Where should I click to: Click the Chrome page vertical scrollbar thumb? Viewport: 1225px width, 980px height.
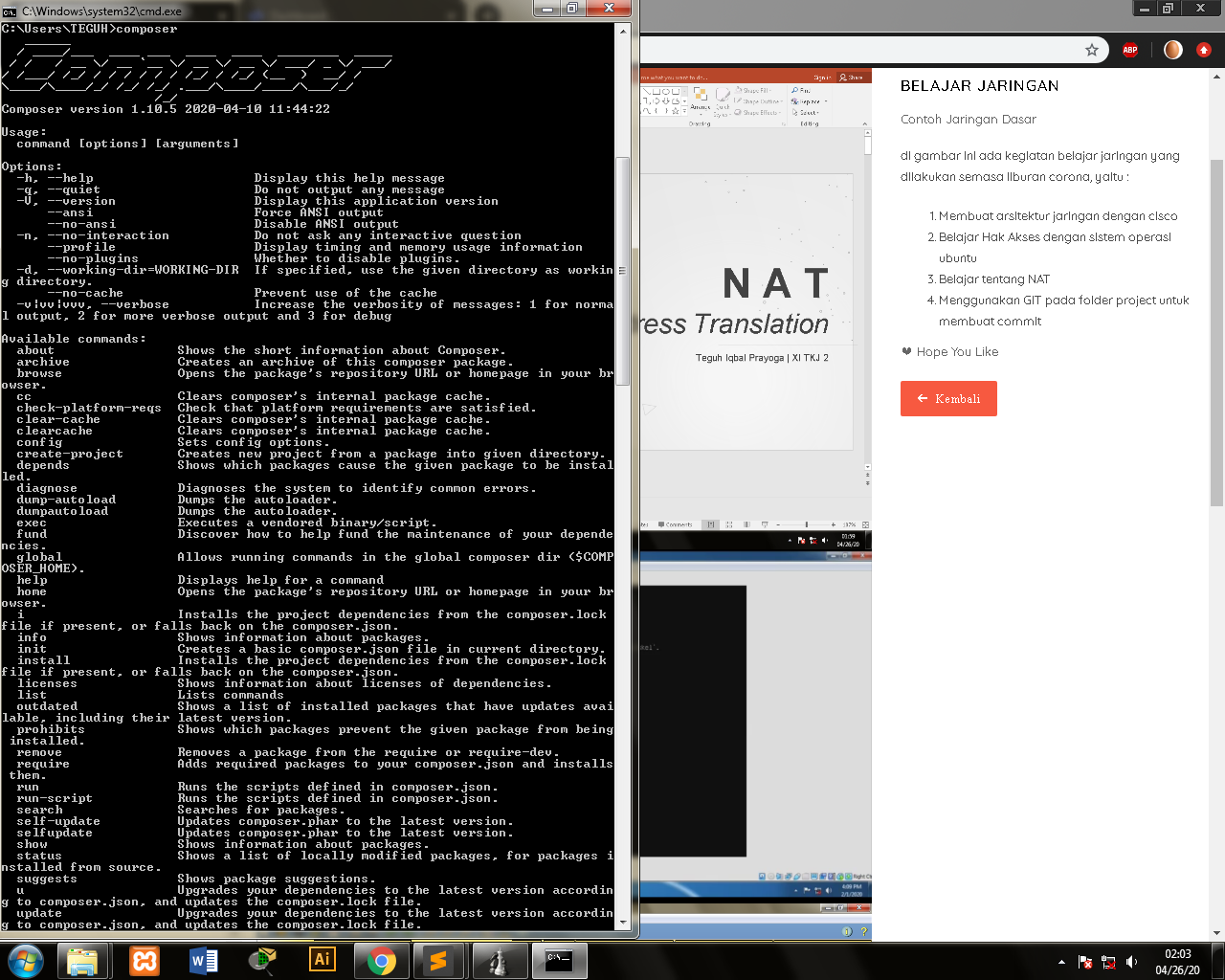[1217, 331]
